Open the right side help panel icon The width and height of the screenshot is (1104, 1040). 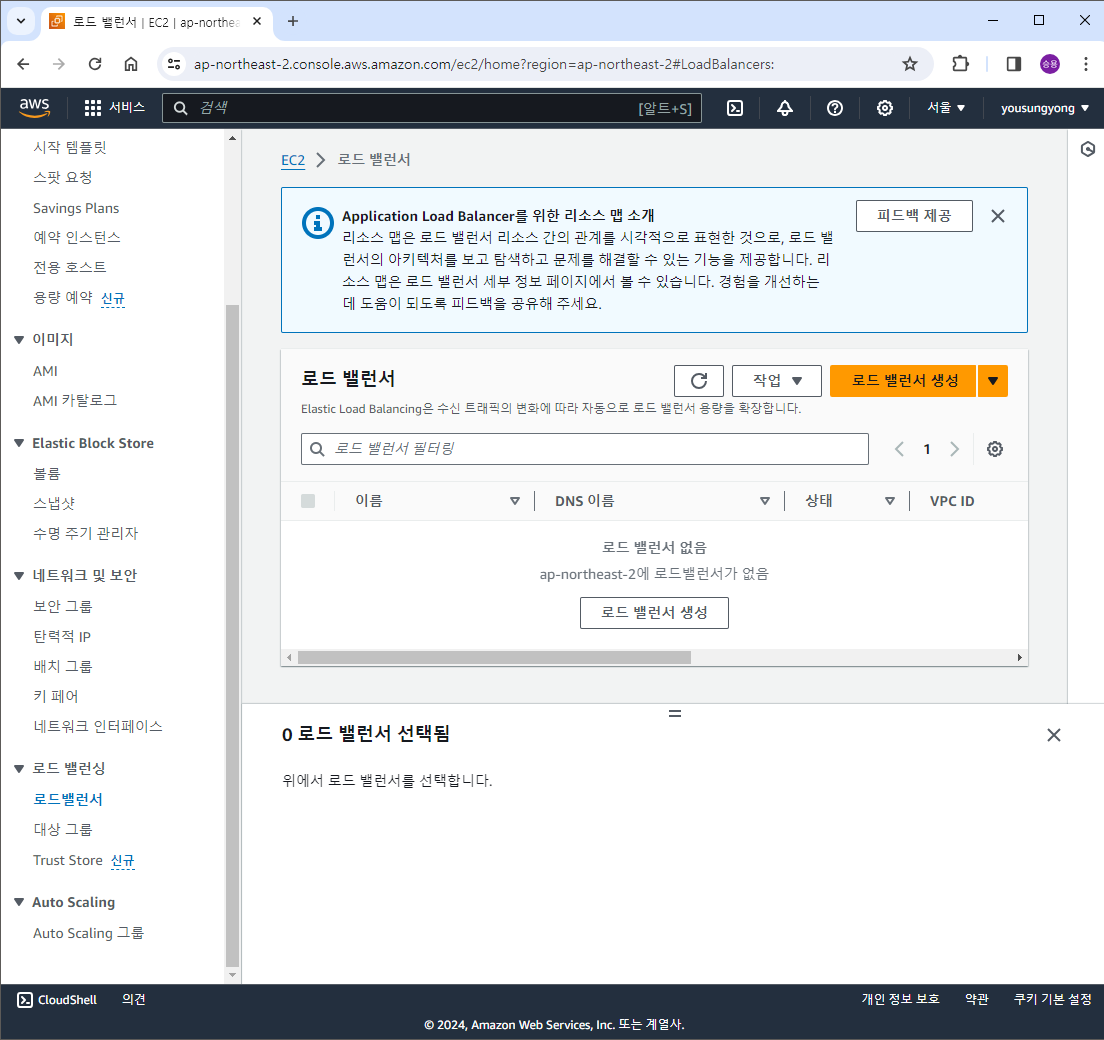(1087, 149)
